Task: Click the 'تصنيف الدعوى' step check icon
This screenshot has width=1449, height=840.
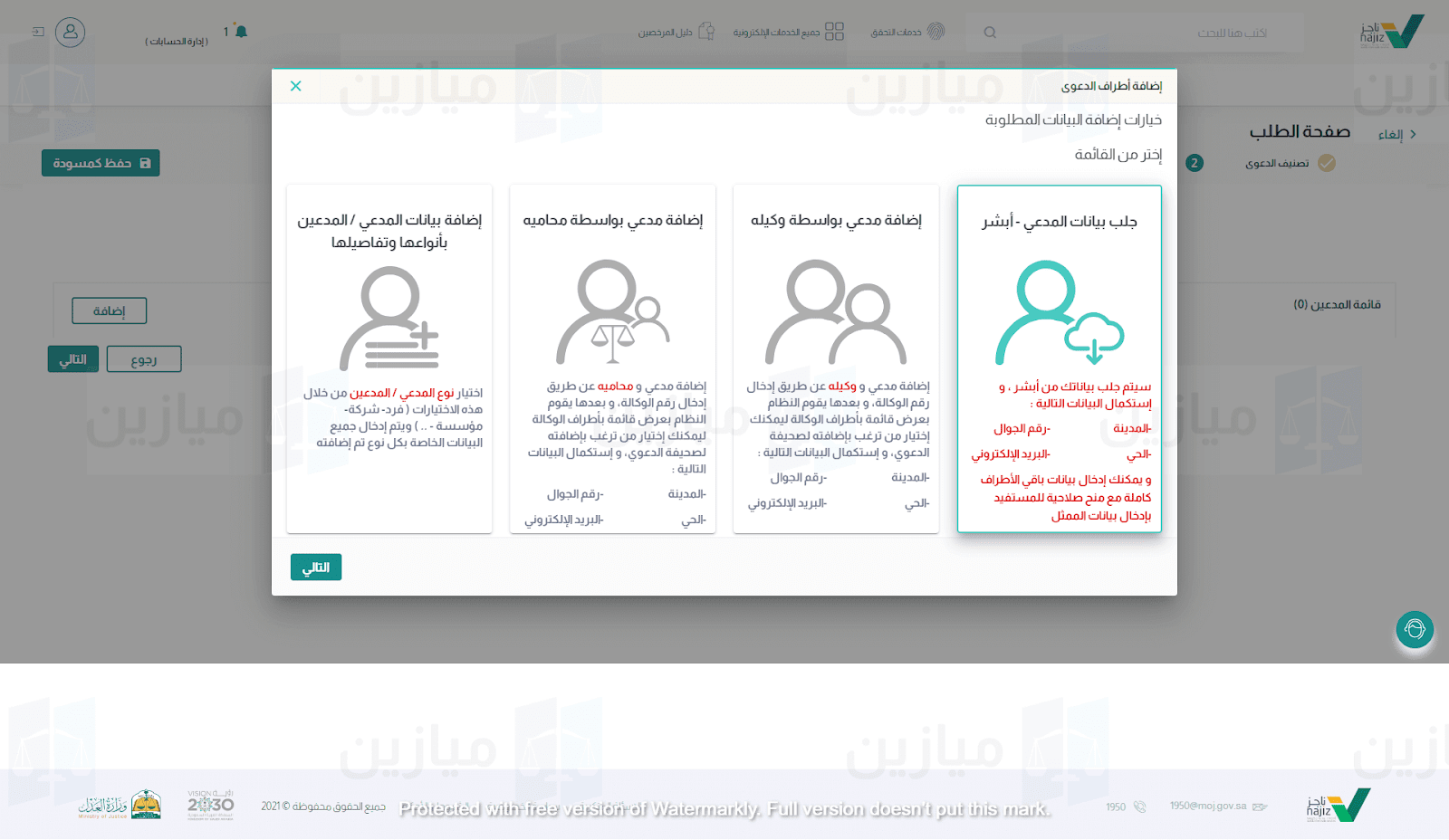Action: pos(1327,163)
